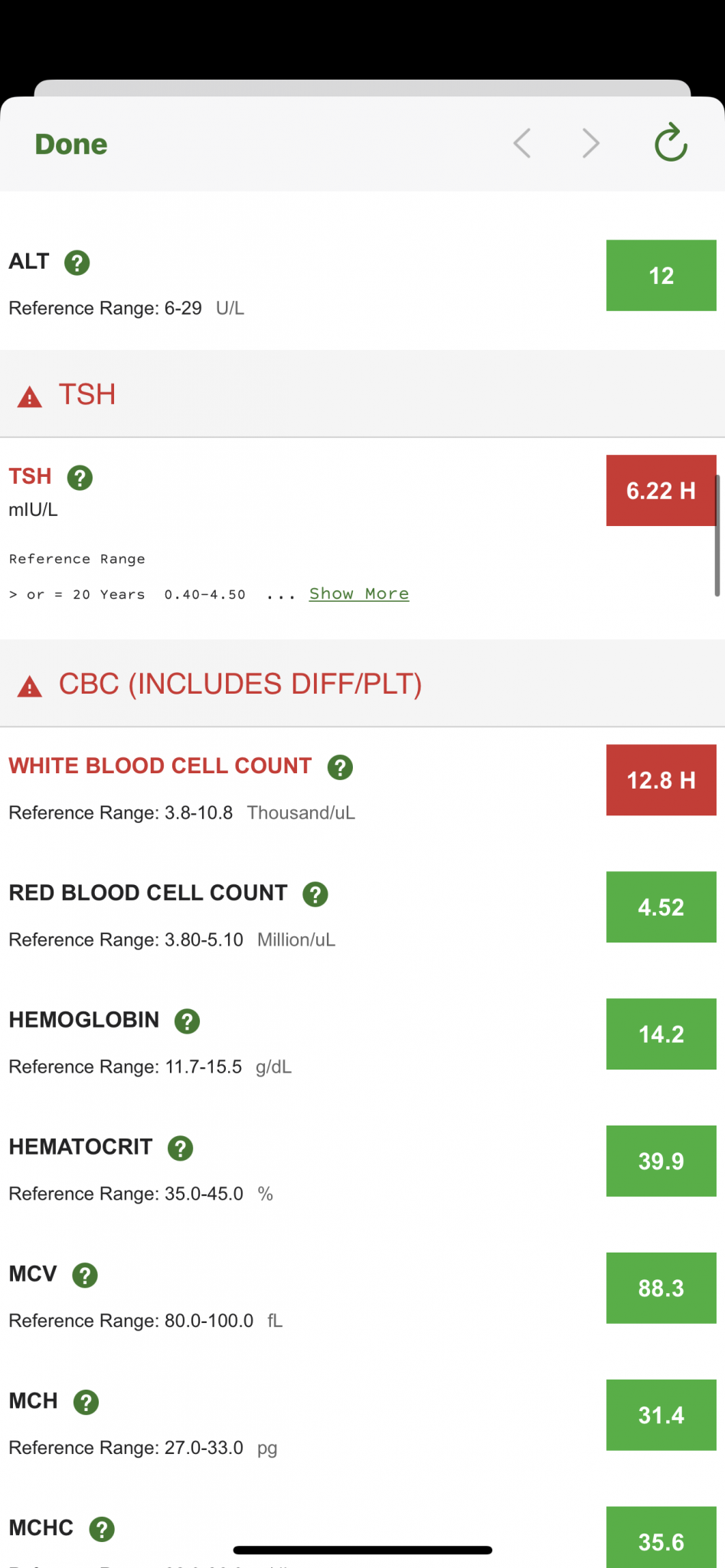The width and height of the screenshot is (725, 1568).
Task: Open help icon beside MCHC
Action: point(102,1530)
